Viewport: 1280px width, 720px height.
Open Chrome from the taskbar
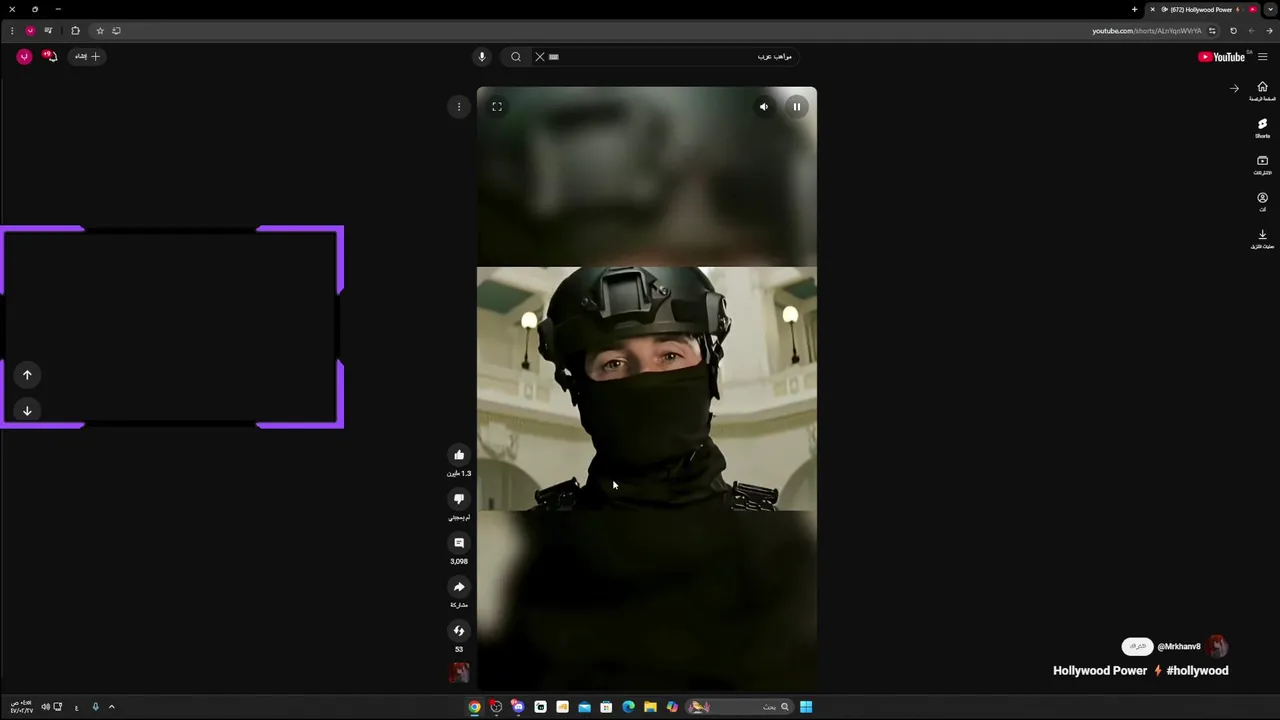click(x=474, y=707)
